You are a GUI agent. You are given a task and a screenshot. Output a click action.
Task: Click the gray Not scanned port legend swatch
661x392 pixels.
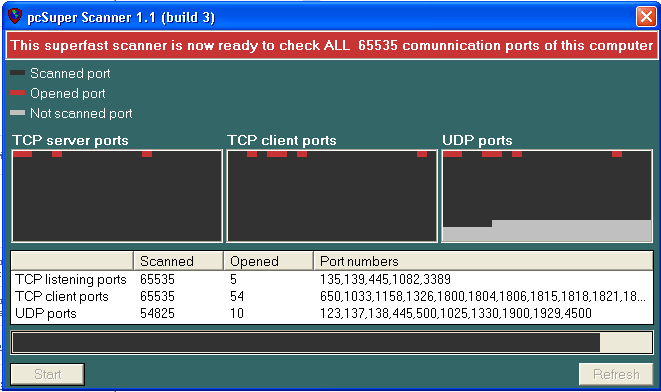pos(17,113)
